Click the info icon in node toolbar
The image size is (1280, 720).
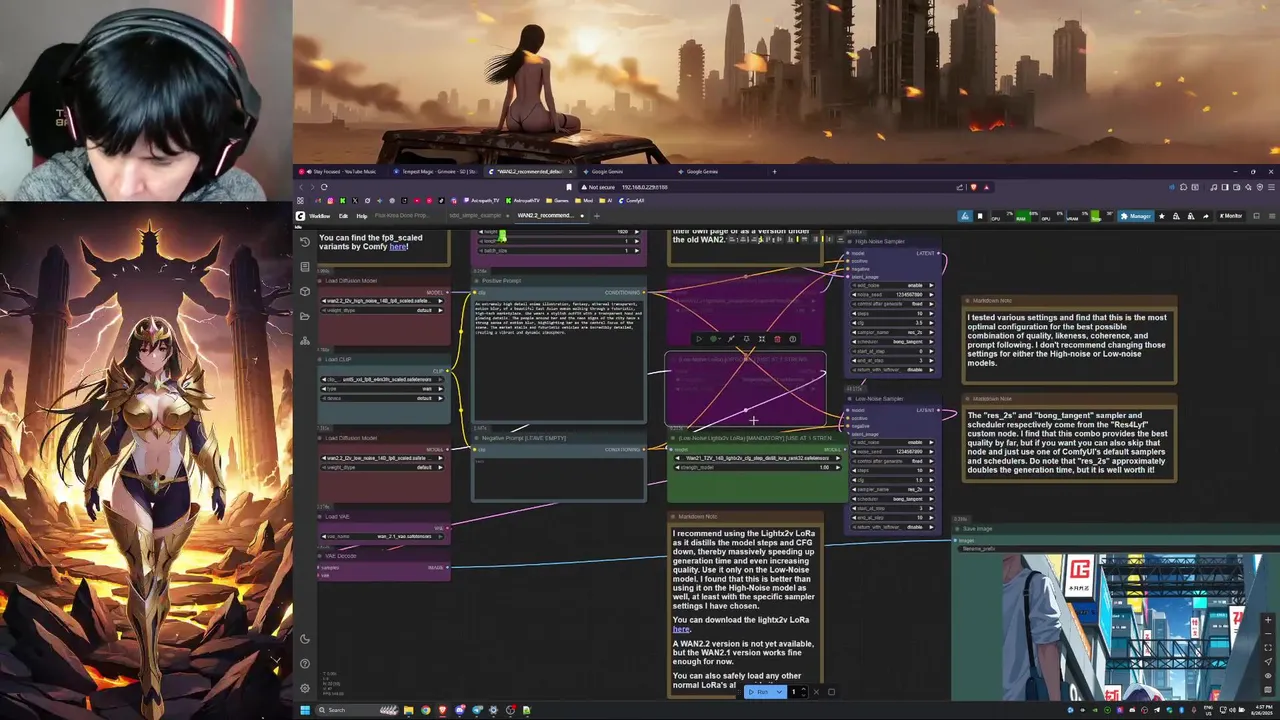tap(793, 339)
